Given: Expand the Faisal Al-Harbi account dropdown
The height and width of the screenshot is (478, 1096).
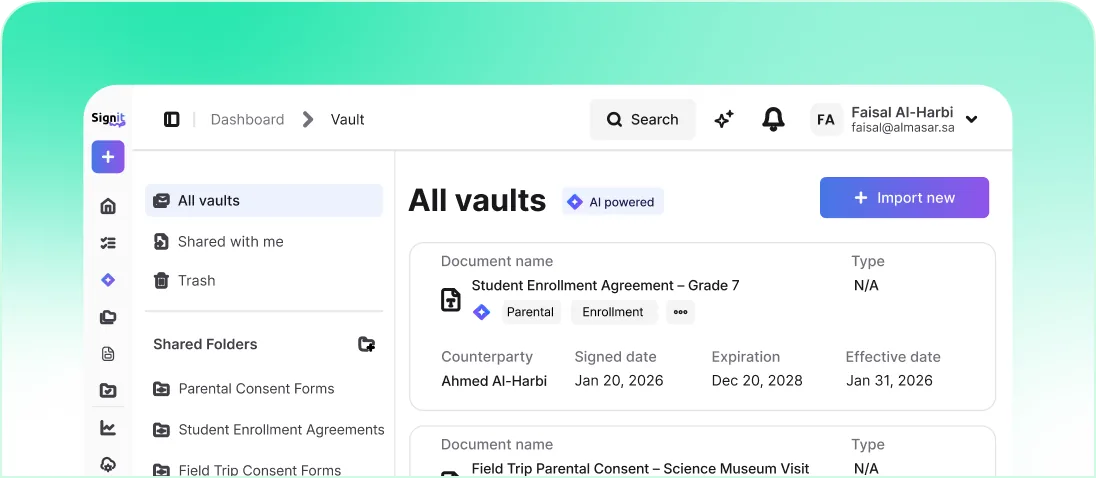Looking at the screenshot, I should [971, 120].
